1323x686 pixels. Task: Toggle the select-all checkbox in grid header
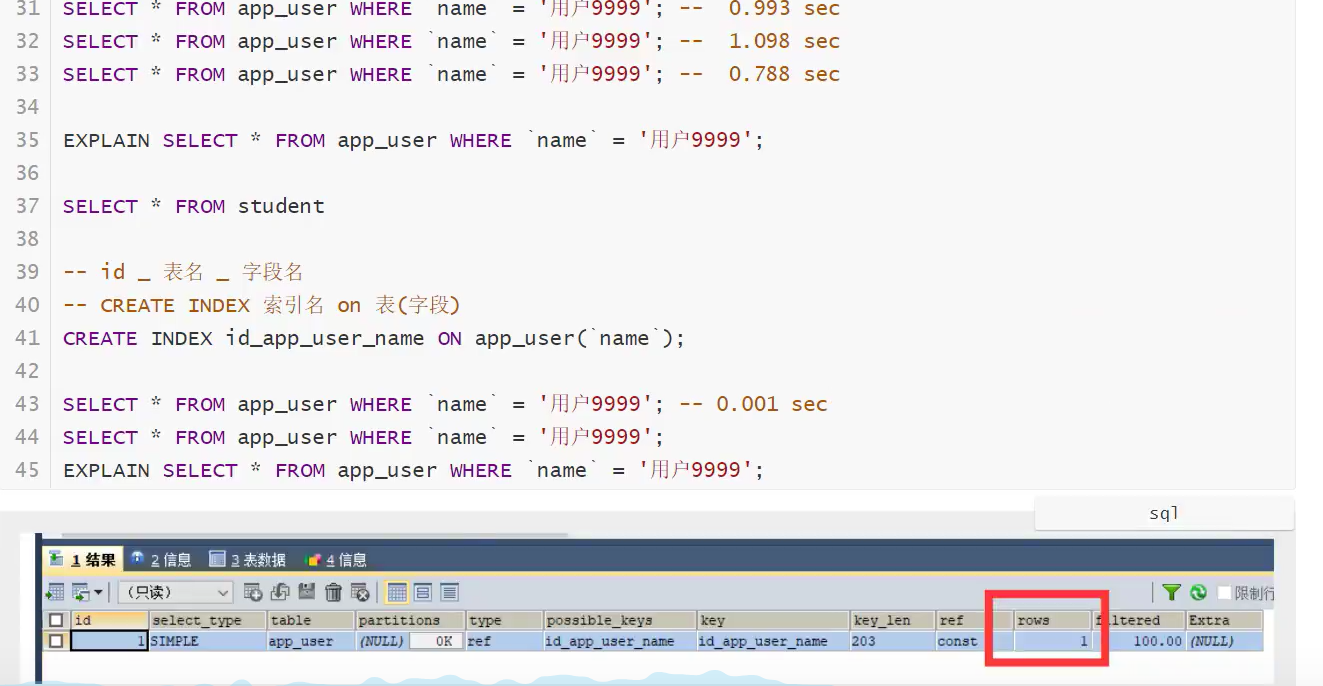[57, 620]
